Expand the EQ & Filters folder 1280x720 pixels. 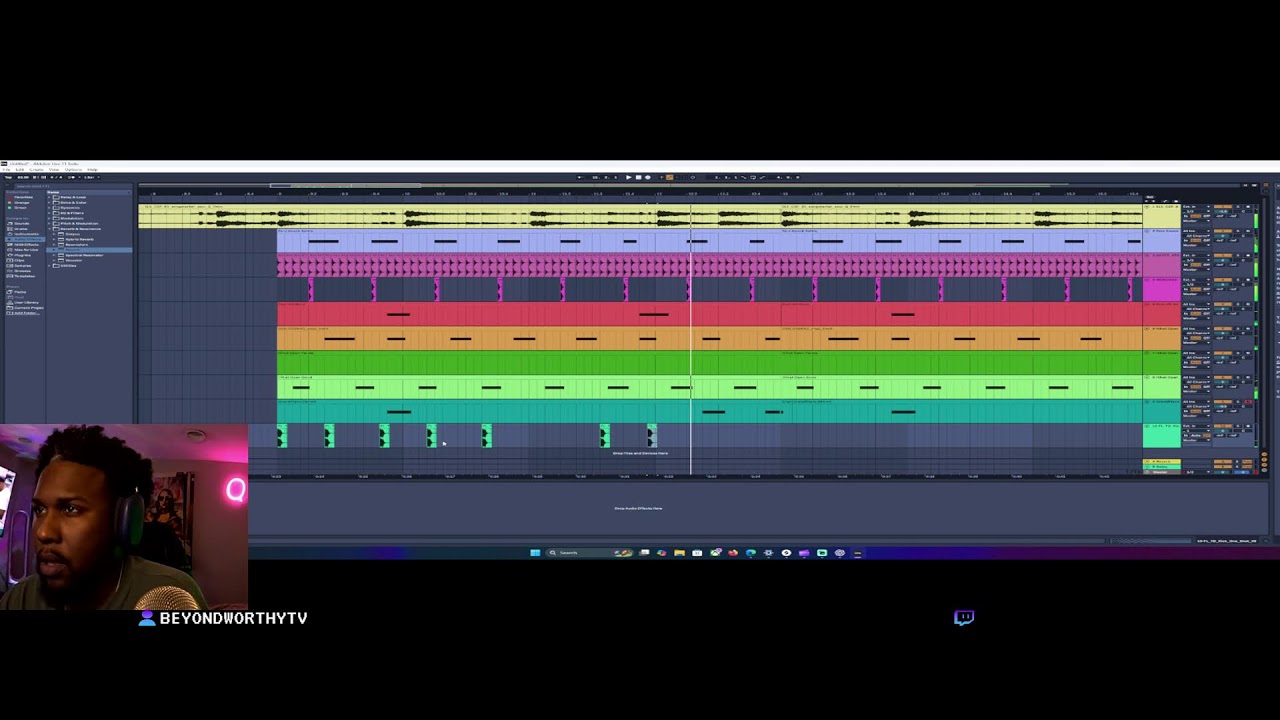[49, 213]
